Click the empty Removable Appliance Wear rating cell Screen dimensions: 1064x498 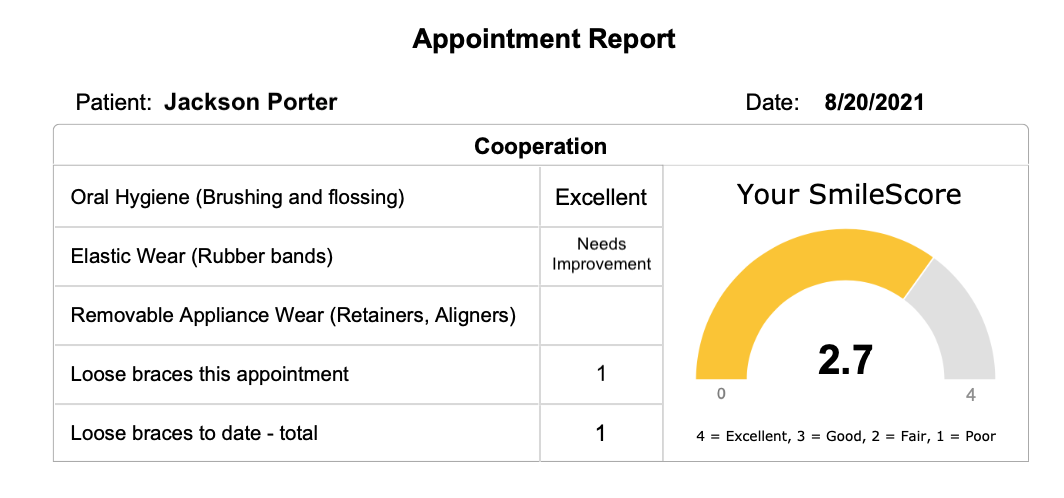tap(601, 315)
